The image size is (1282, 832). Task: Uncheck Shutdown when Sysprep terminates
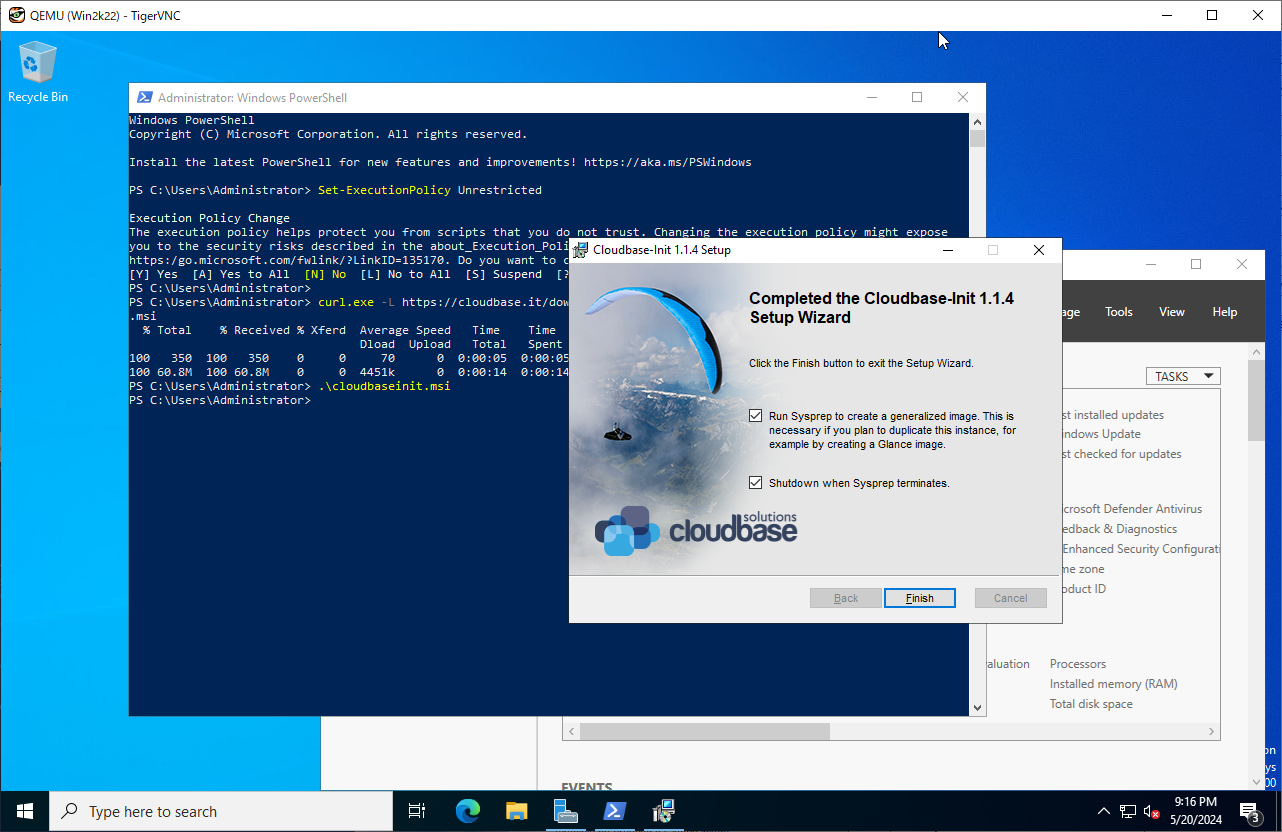tap(756, 483)
